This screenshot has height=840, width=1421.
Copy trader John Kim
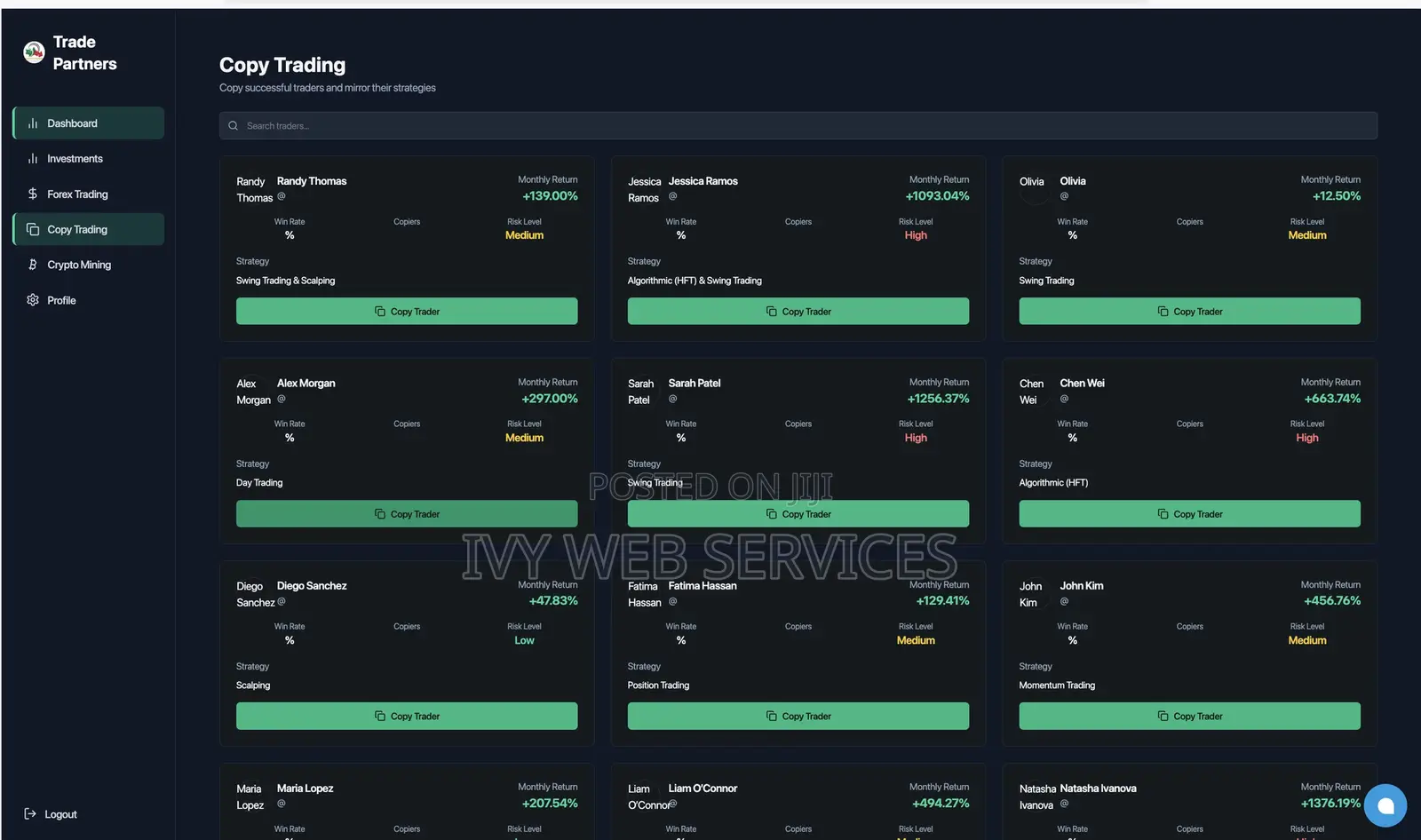coord(1190,717)
